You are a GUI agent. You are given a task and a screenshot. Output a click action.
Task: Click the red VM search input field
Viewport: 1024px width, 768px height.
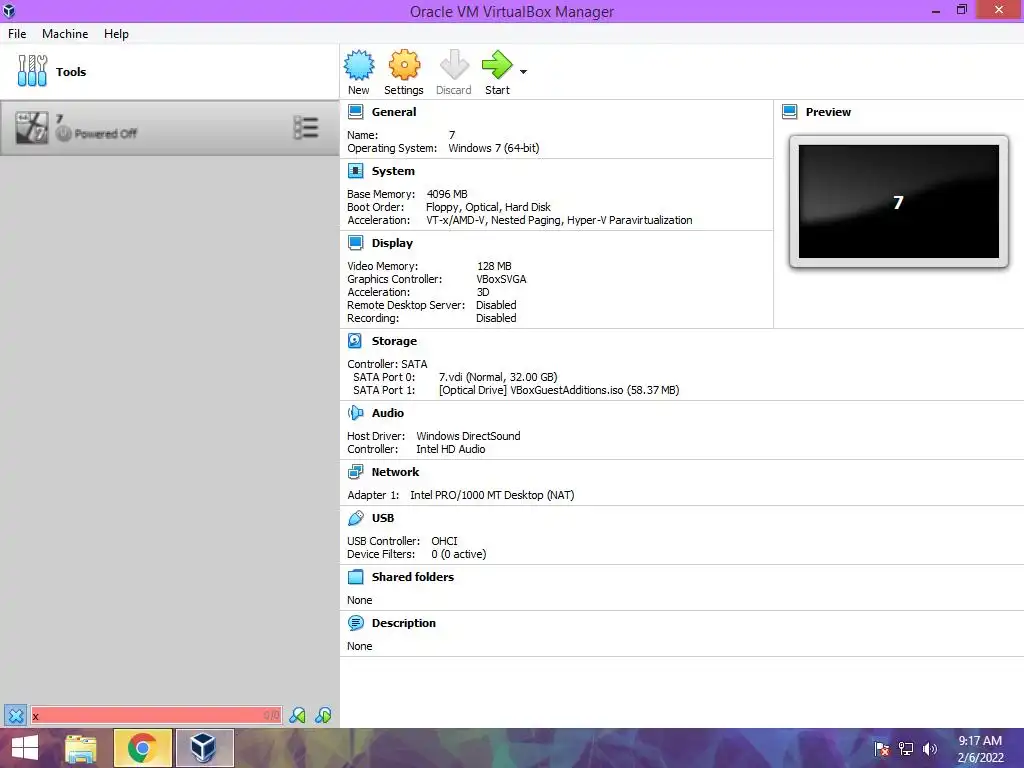156,716
